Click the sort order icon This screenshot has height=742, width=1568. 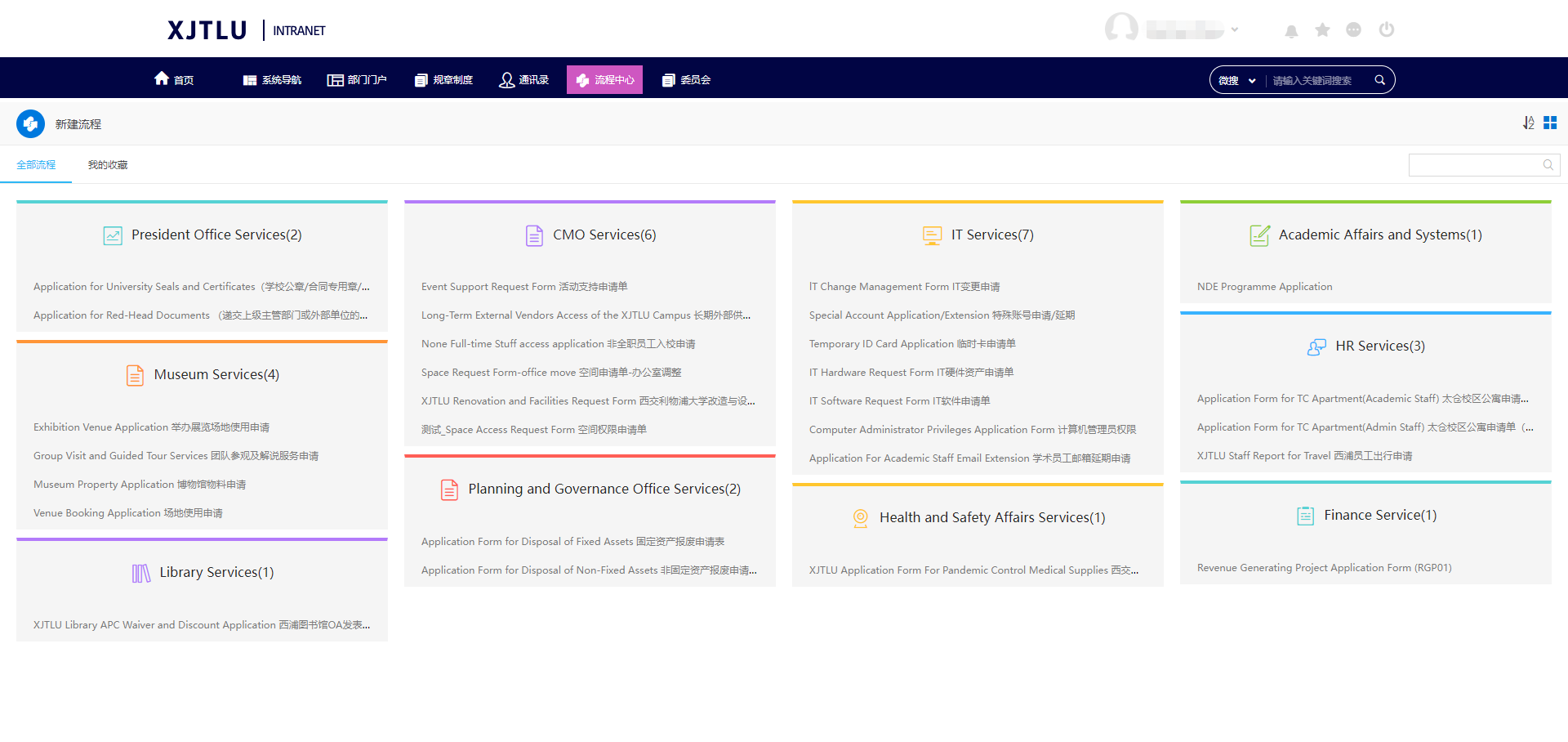1528,123
